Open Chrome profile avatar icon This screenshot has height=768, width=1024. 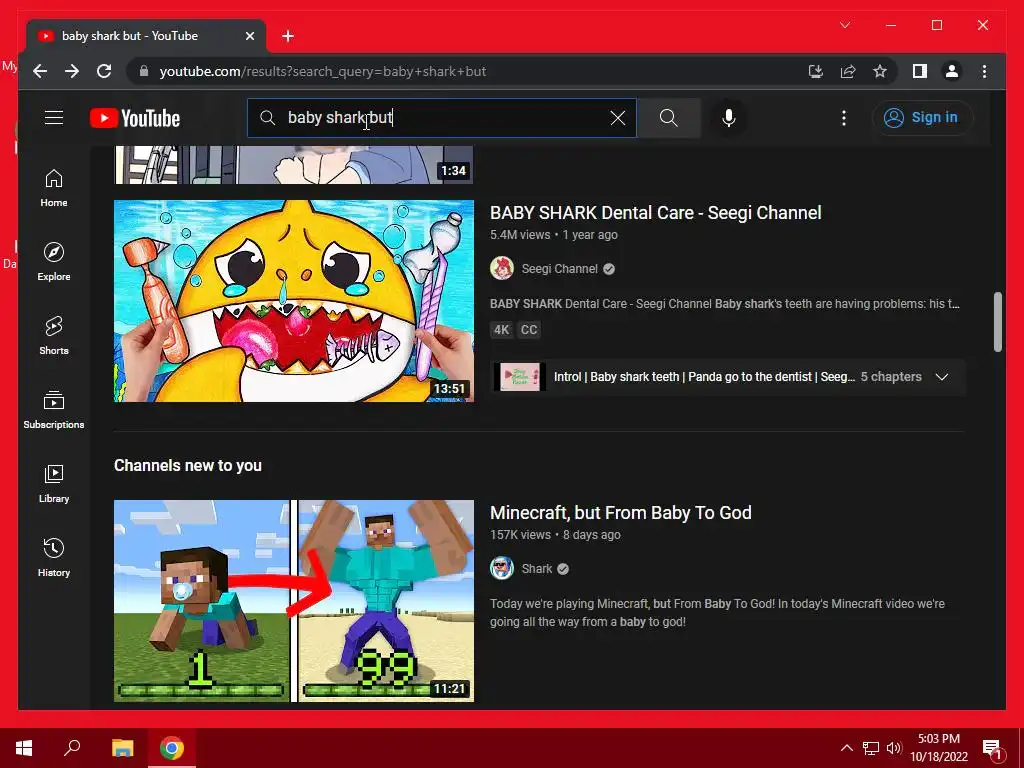[x=952, y=71]
